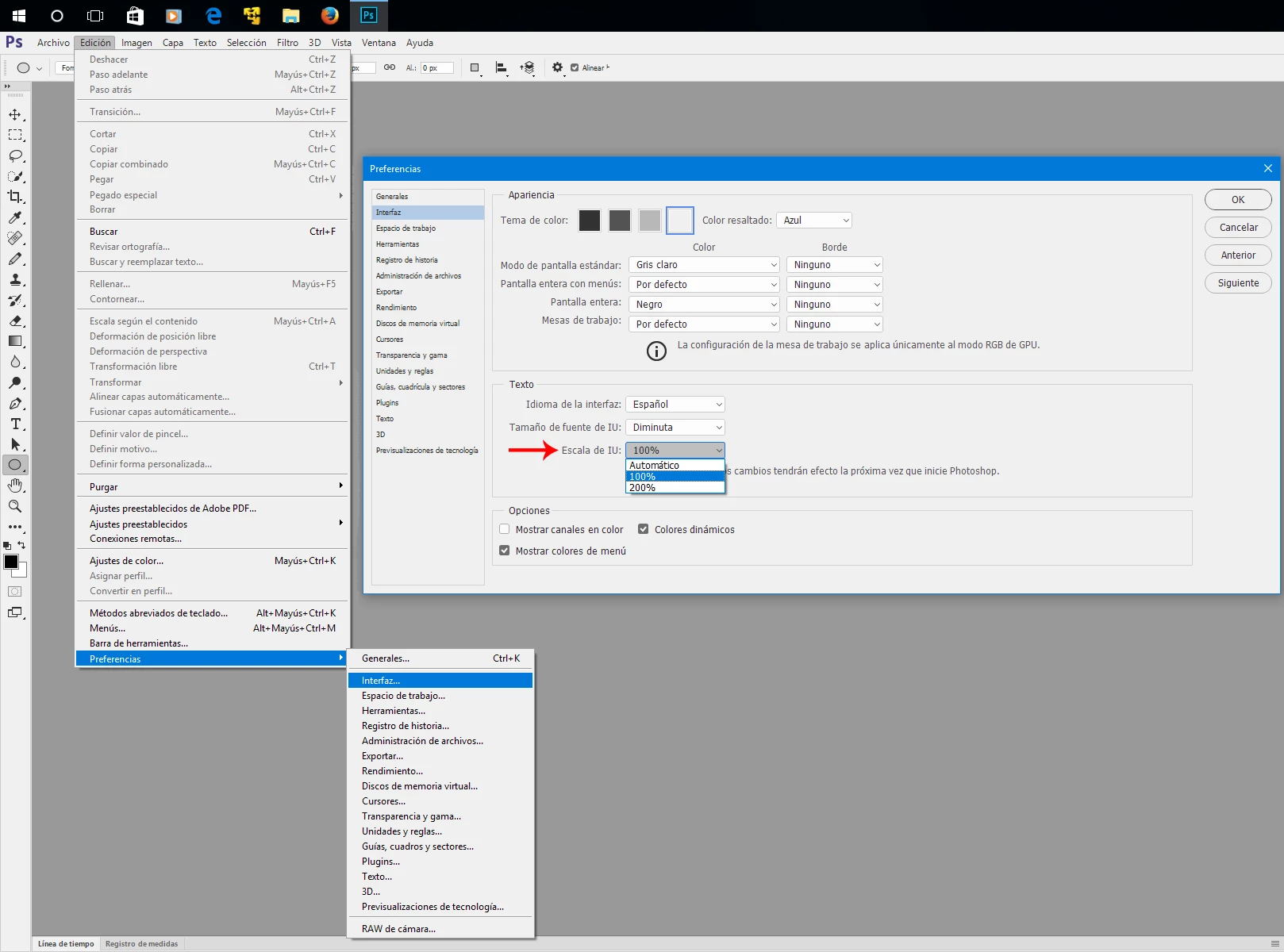Choose 200% in the Escala de IU list
Image resolution: width=1284 pixels, height=952 pixels.
point(675,488)
